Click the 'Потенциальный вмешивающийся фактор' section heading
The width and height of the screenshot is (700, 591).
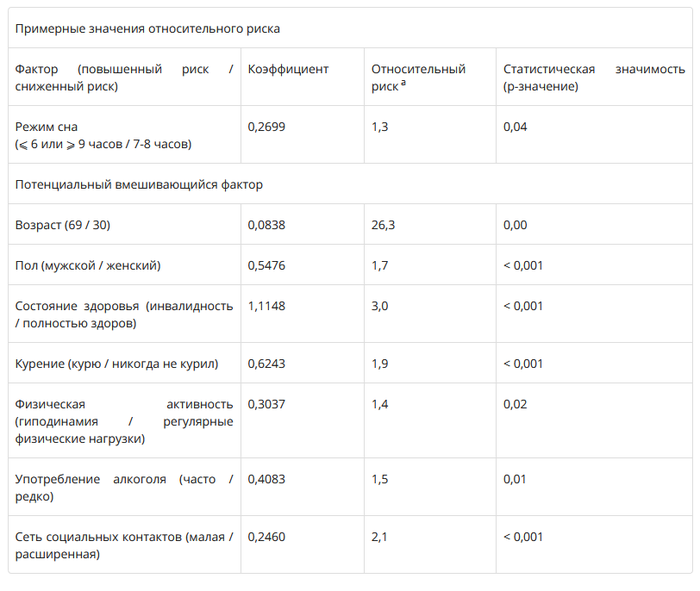tap(139, 184)
